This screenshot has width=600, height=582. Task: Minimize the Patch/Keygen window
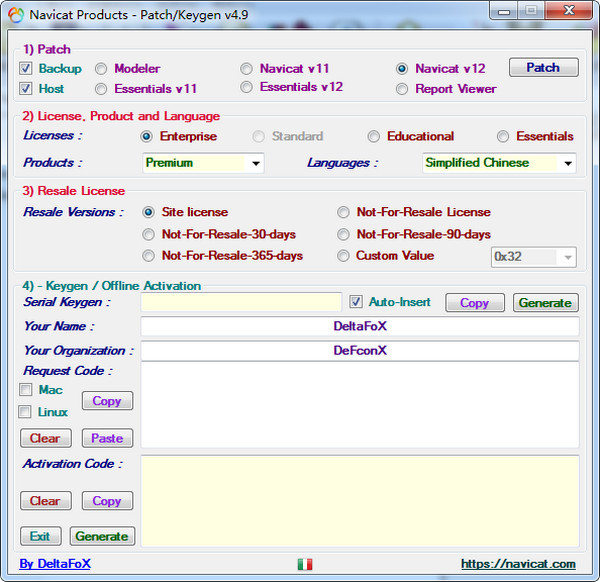tap(504, 11)
